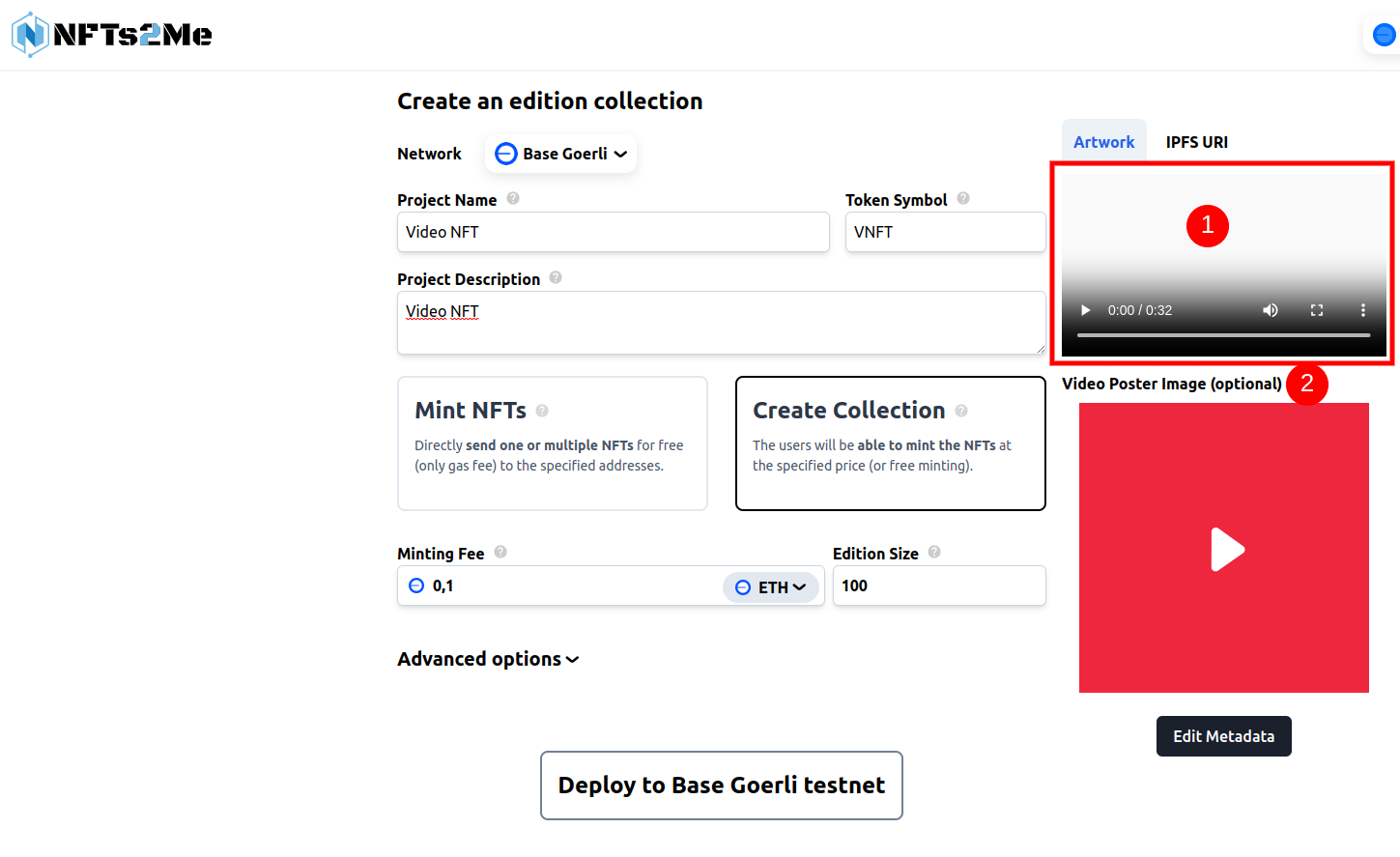Mute the video volume
Image resolution: width=1400 pixels, height=857 pixels.
tap(1270, 310)
